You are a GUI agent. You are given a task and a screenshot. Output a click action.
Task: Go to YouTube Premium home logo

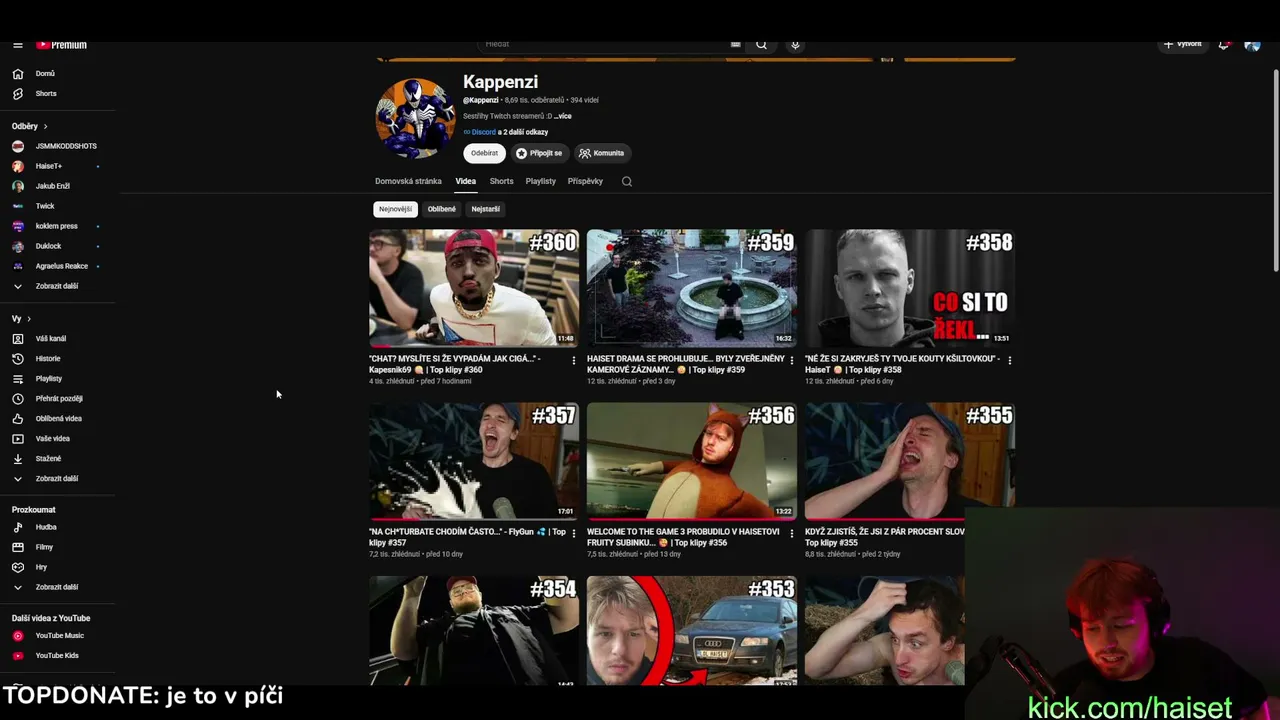click(62, 45)
